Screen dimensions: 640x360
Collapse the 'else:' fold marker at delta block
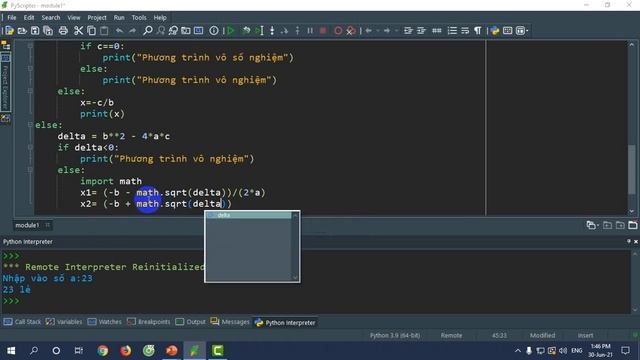(x=30, y=125)
